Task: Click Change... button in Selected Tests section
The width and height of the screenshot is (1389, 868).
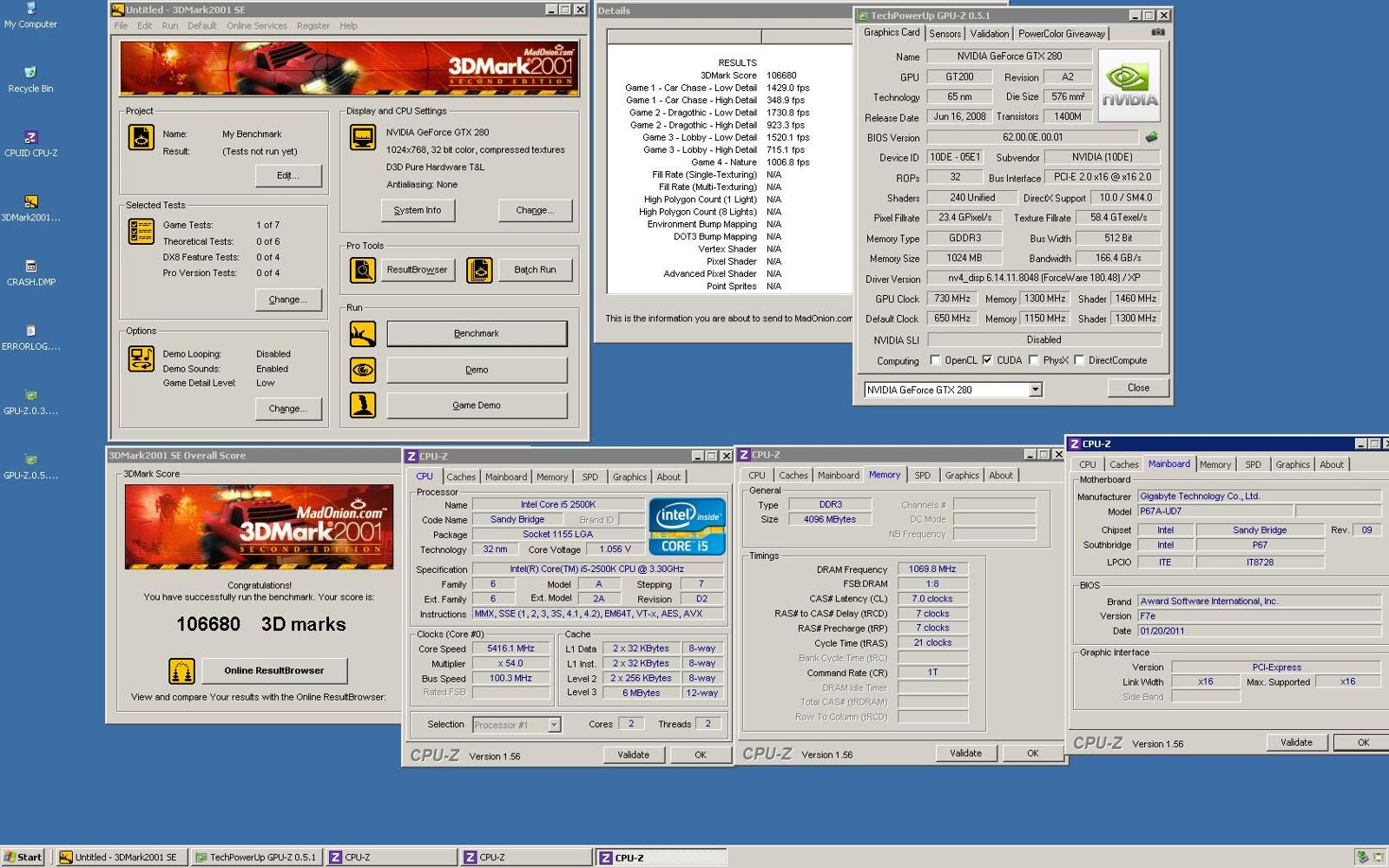Action: pyautogui.click(x=288, y=299)
